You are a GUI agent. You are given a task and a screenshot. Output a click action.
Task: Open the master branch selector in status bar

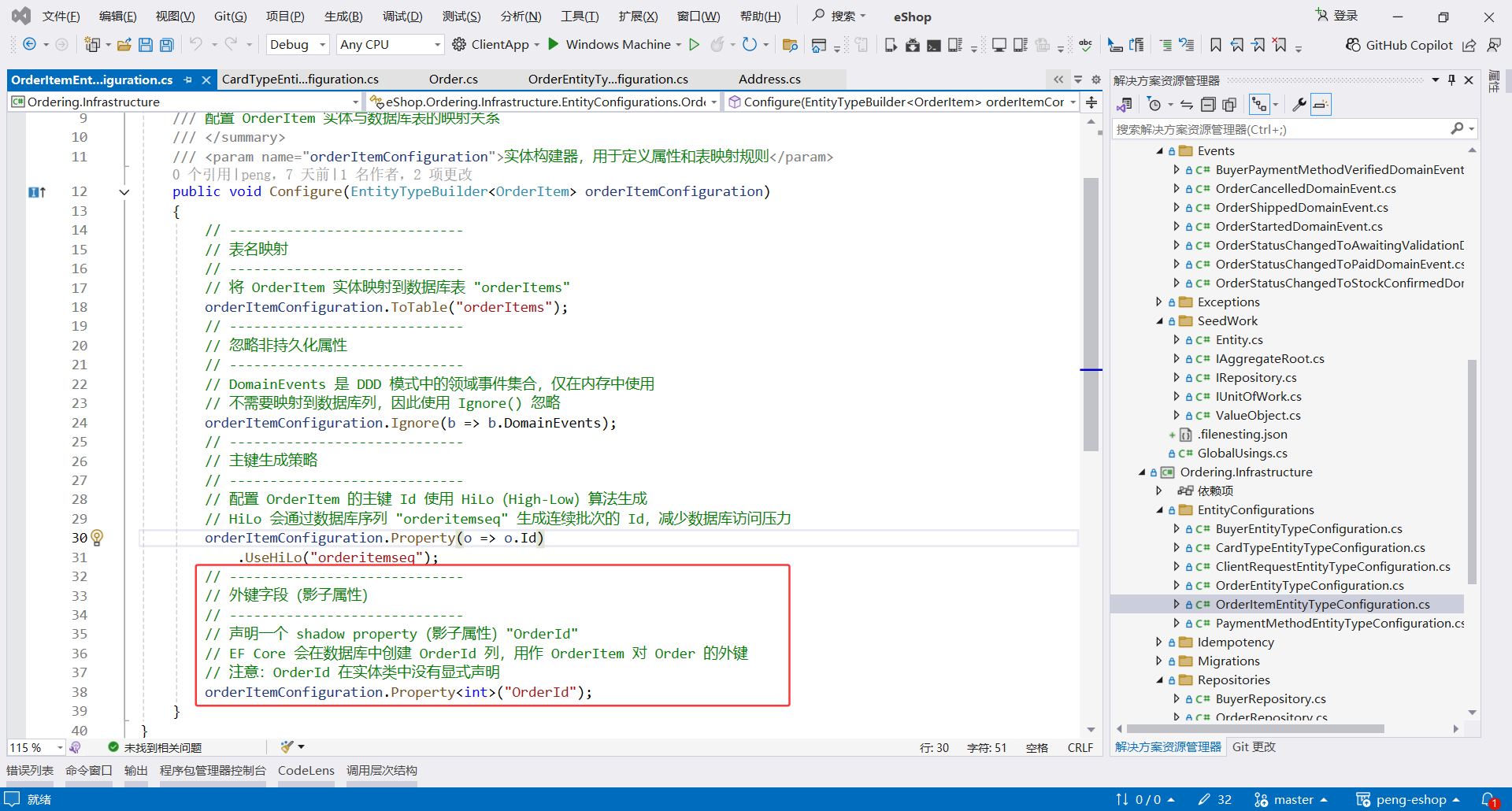pyautogui.click(x=1291, y=800)
